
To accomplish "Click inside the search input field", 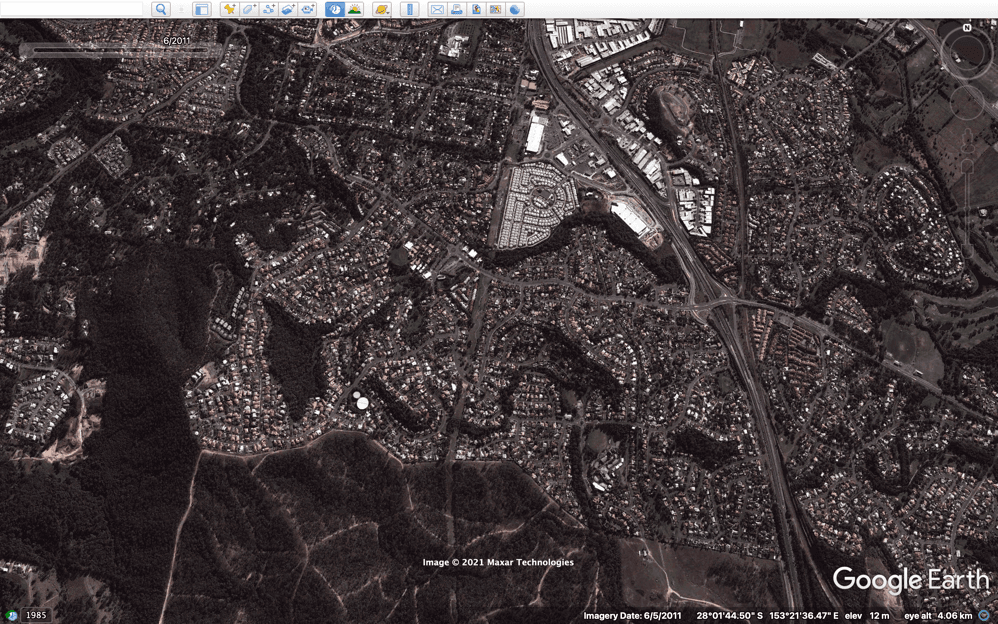I will [71, 8].
